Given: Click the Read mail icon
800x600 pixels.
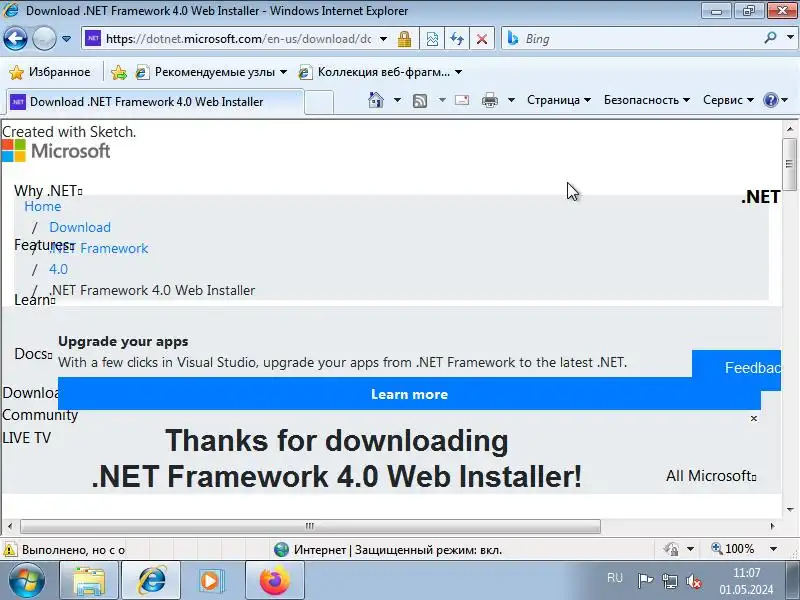Looking at the screenshot, I should (x=462, y=100).
